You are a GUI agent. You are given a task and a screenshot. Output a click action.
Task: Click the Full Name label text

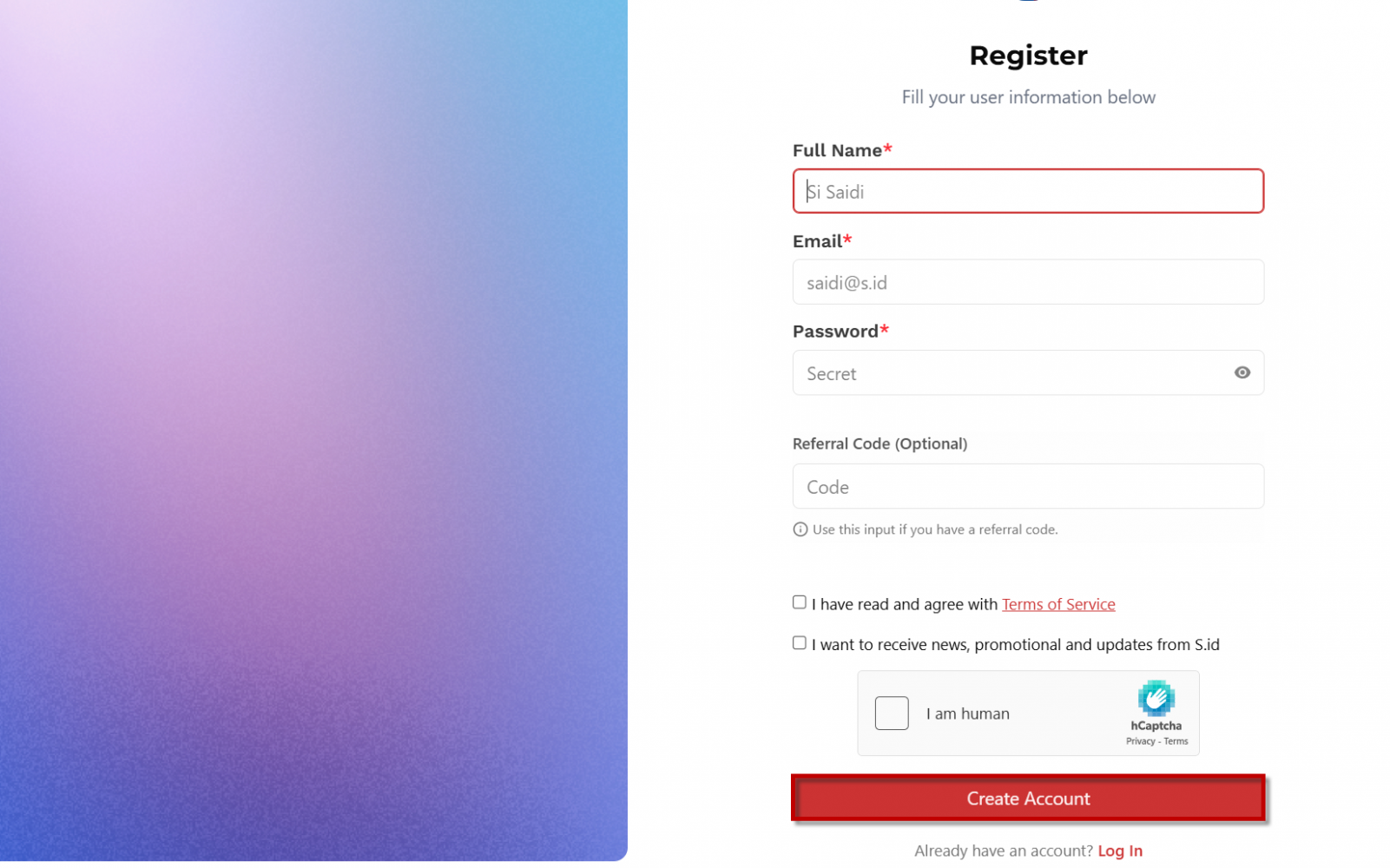[836, 151]
